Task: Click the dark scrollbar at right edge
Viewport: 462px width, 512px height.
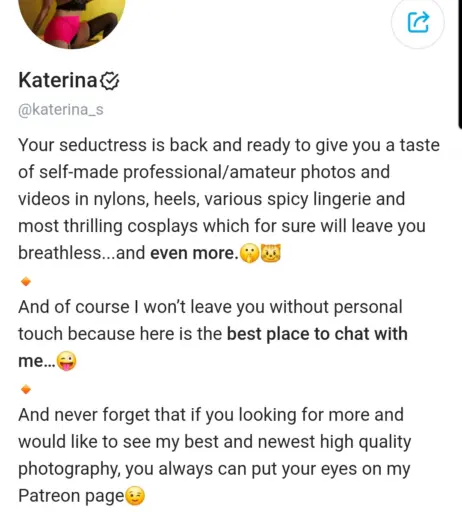Action: 460,63
